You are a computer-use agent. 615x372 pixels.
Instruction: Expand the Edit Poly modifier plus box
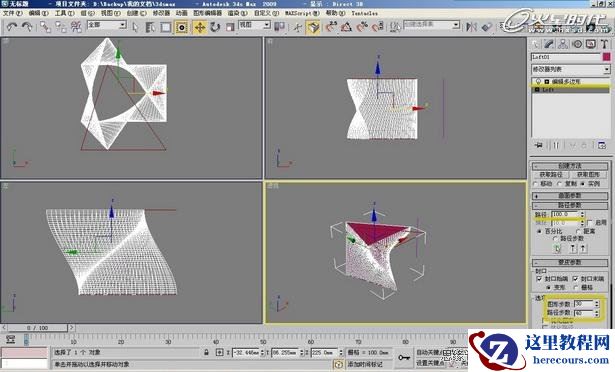click(x=546, y=82)
